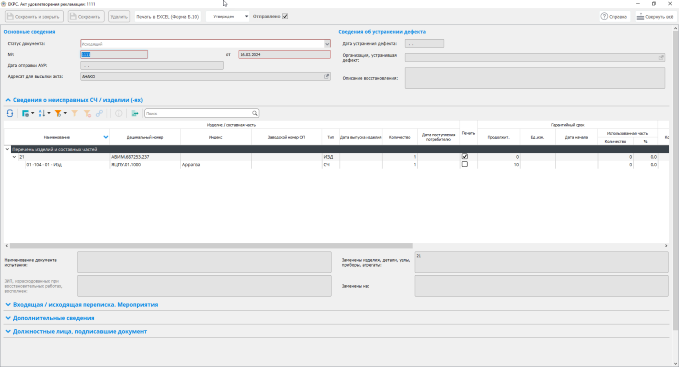Click the 'ИЗД' type cell in row 21
Viewport: 679px width, 367px height.
click(331, 157)
